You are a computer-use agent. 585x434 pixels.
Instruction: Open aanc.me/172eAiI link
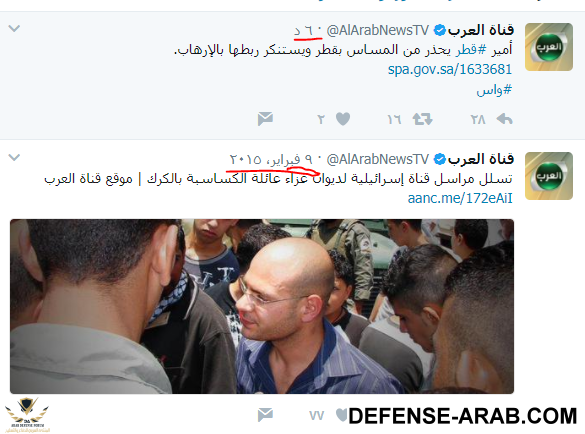point(460,198)
